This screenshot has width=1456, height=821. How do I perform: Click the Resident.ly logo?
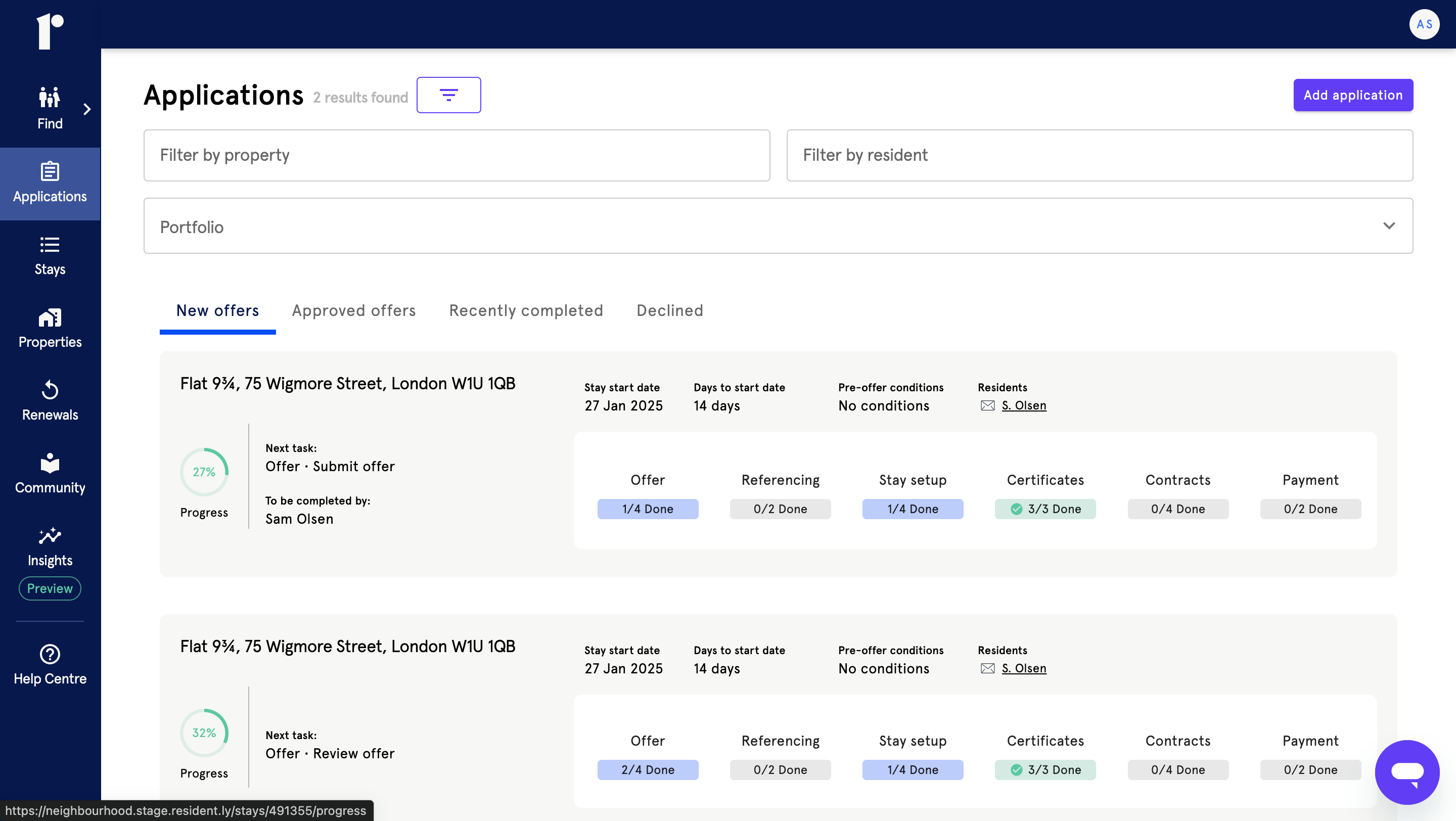[x=50, y=31]
